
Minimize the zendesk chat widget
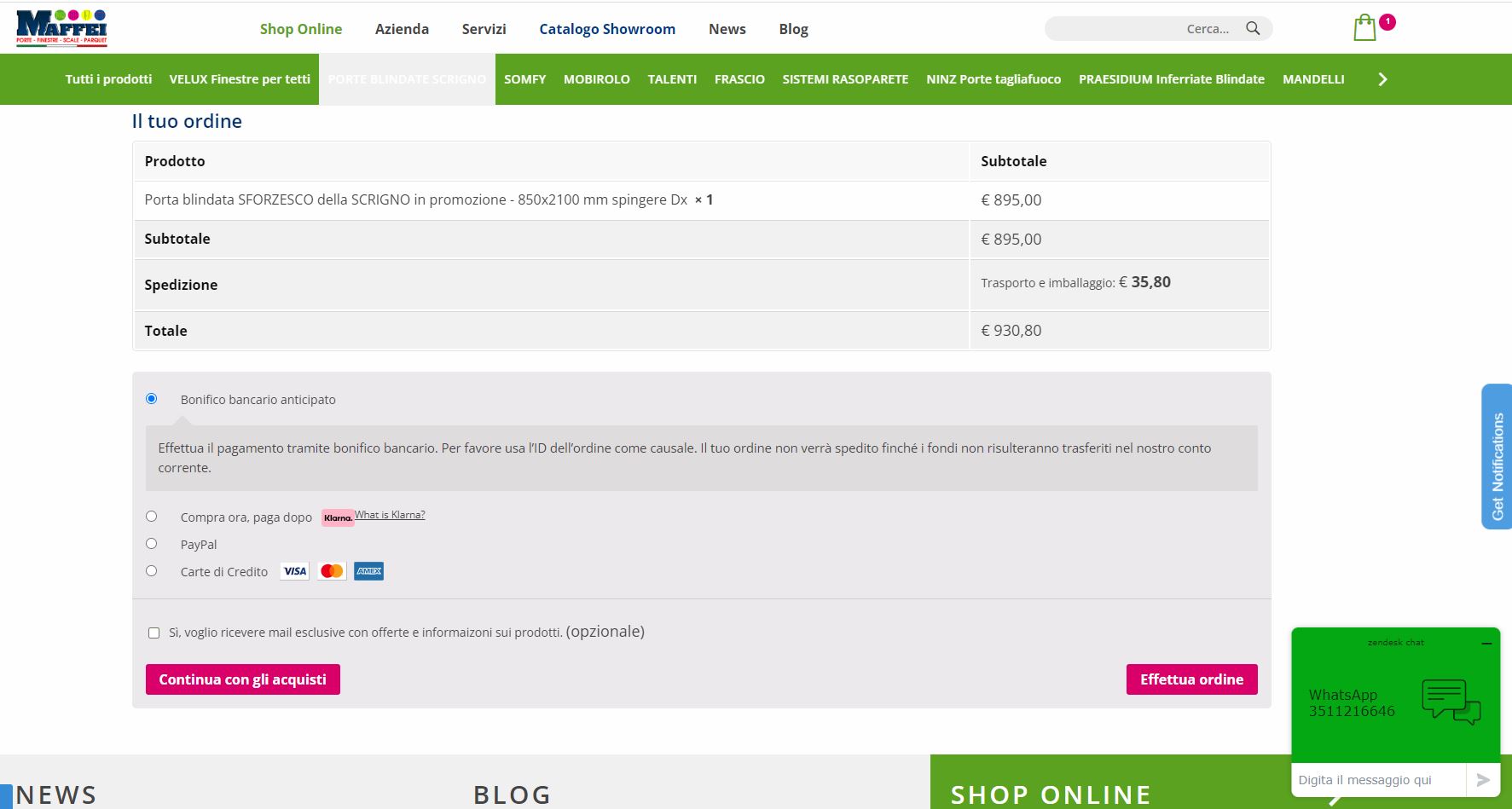1486,644
